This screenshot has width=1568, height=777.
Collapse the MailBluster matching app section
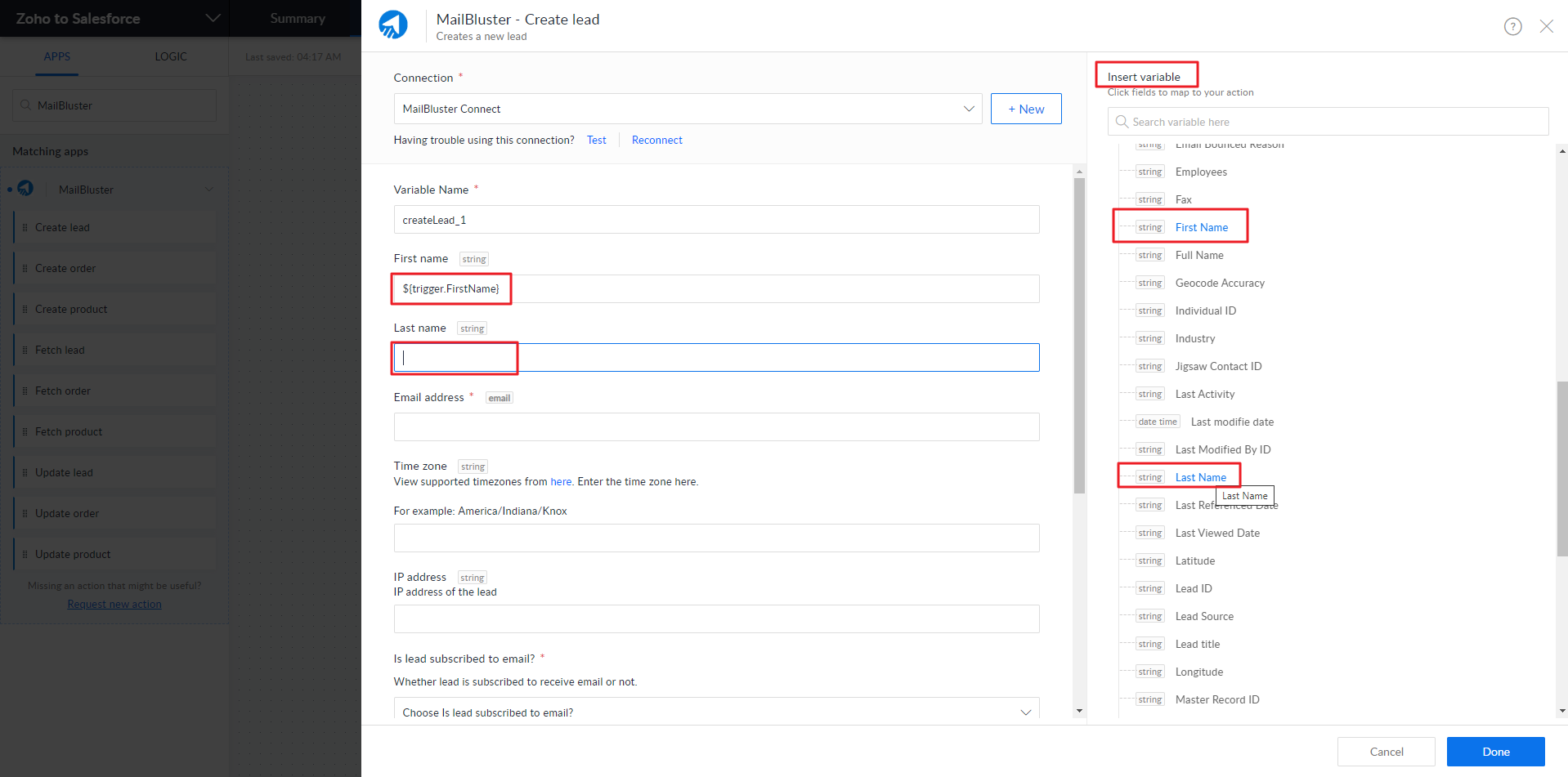click(209, 190)
